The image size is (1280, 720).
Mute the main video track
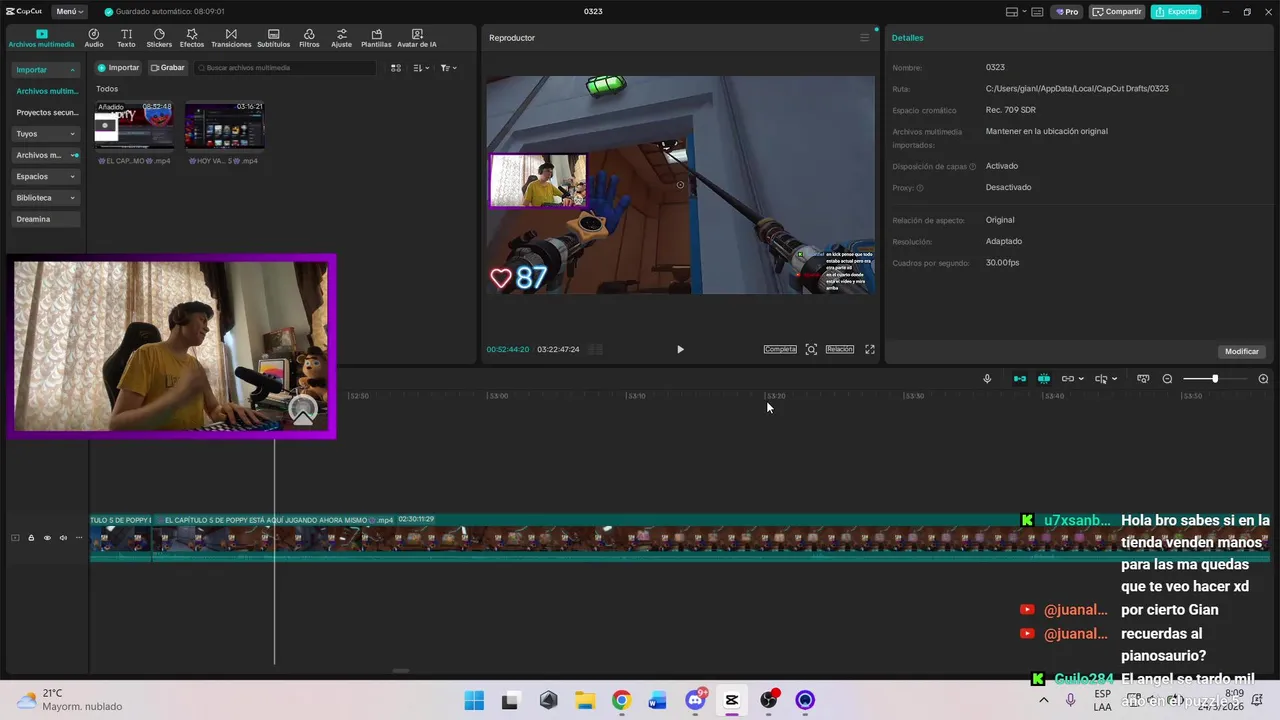[x=63, y=538]
